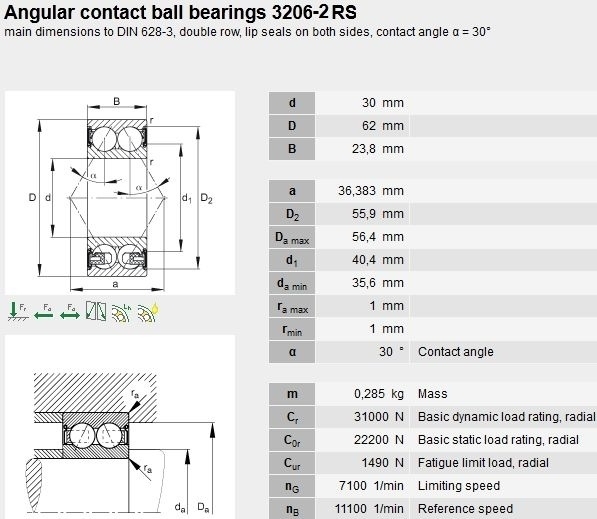Click the Mass value 0,285 kg
Viewport: 597px width, 519px height.
378,394
